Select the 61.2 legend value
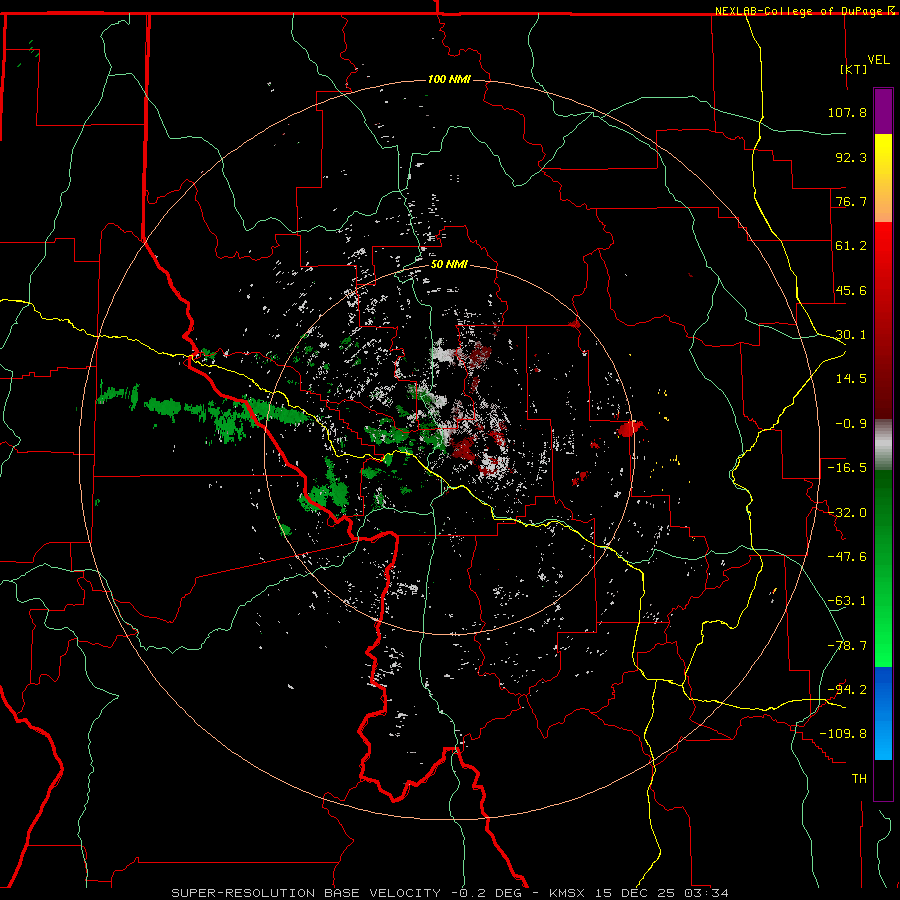 click(x=851, y=246)
